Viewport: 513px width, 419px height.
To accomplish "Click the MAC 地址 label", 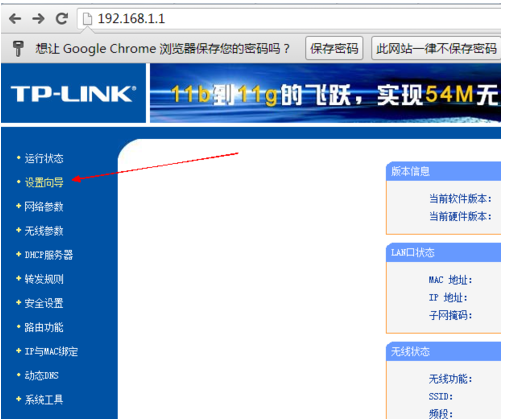I will point(451,280).
